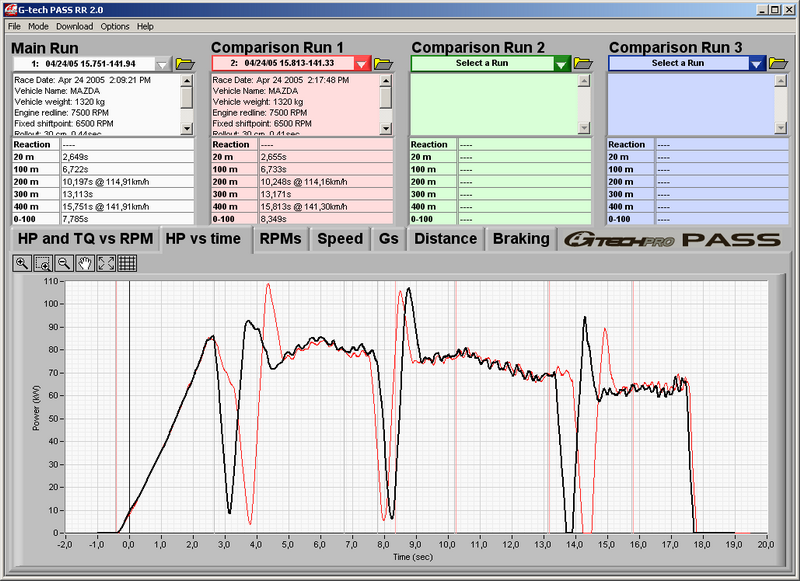Click Fixed shiftpoint line in Comparison Run 1 info
The height and width of the screenshot is (581, 800).
click(x=262, y=123)
